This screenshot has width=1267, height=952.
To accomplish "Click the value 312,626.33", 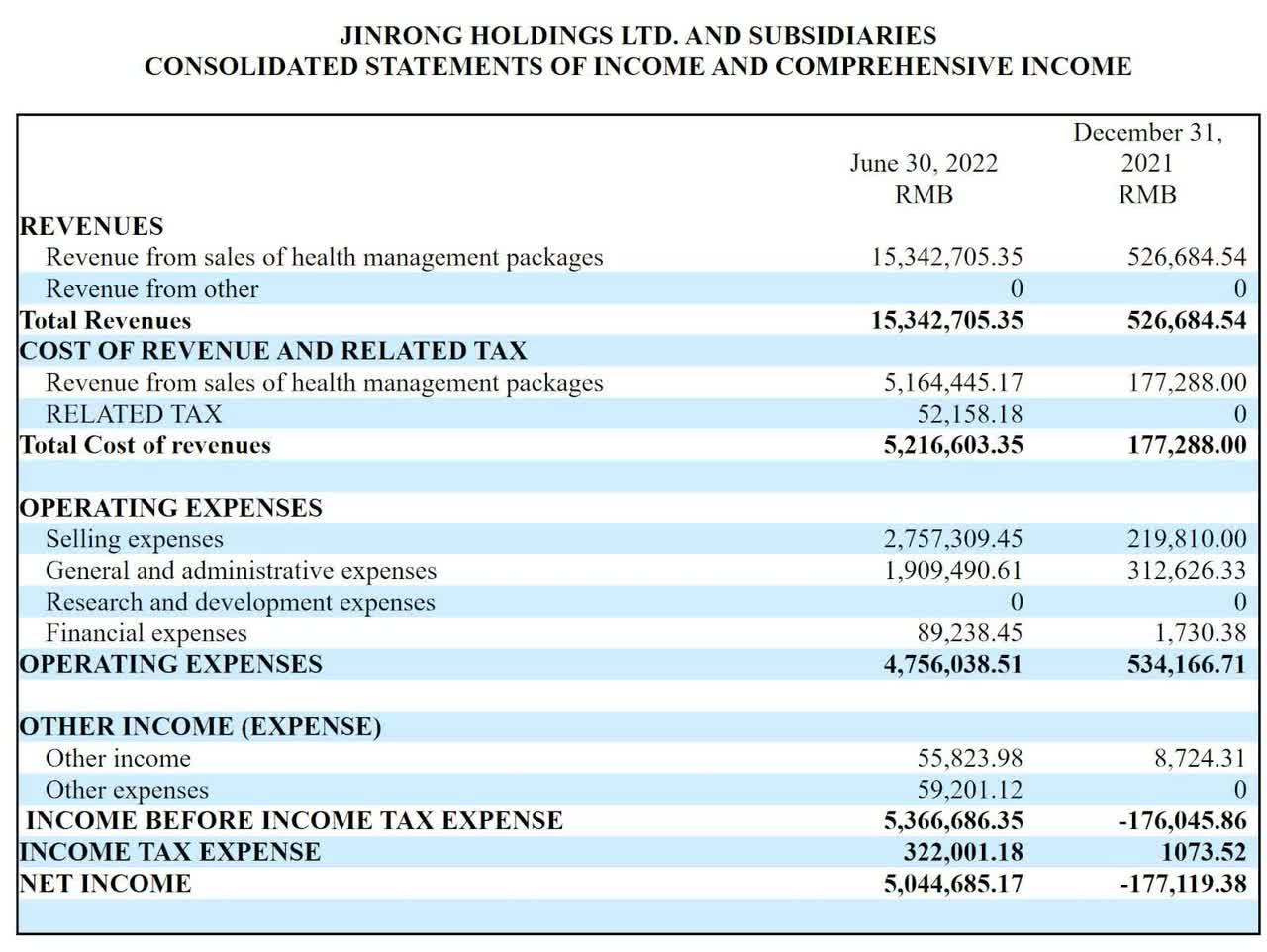I will click(x=1187, y=571).
